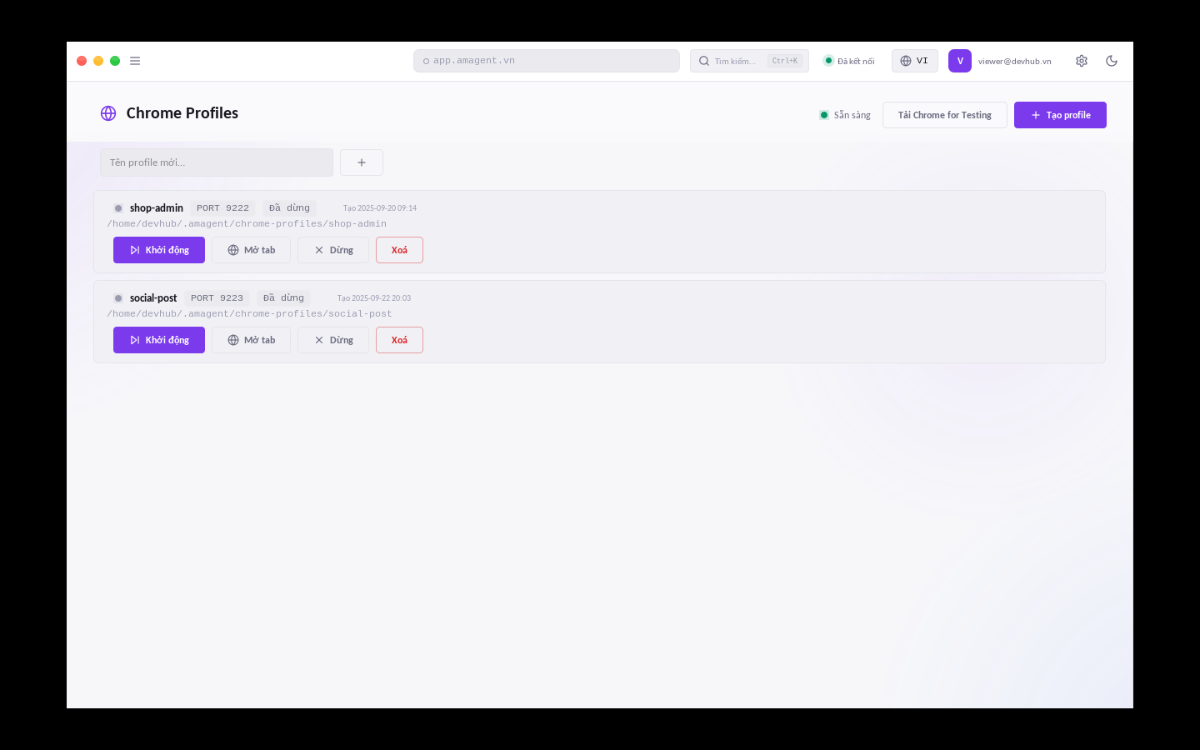Click the PORT 9222 badge
Image resolution: width=1200 pixels, height=750 pixels.
coord(222,208)
